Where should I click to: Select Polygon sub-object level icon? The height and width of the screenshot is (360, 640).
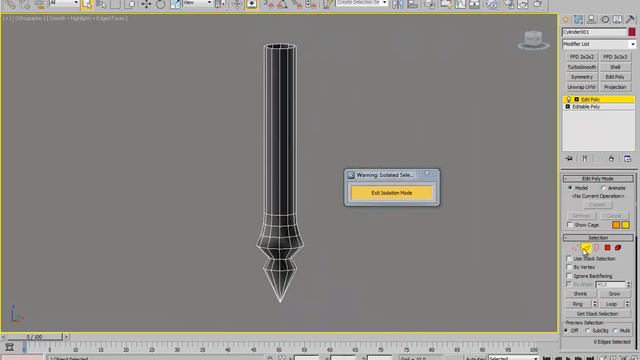607,248
